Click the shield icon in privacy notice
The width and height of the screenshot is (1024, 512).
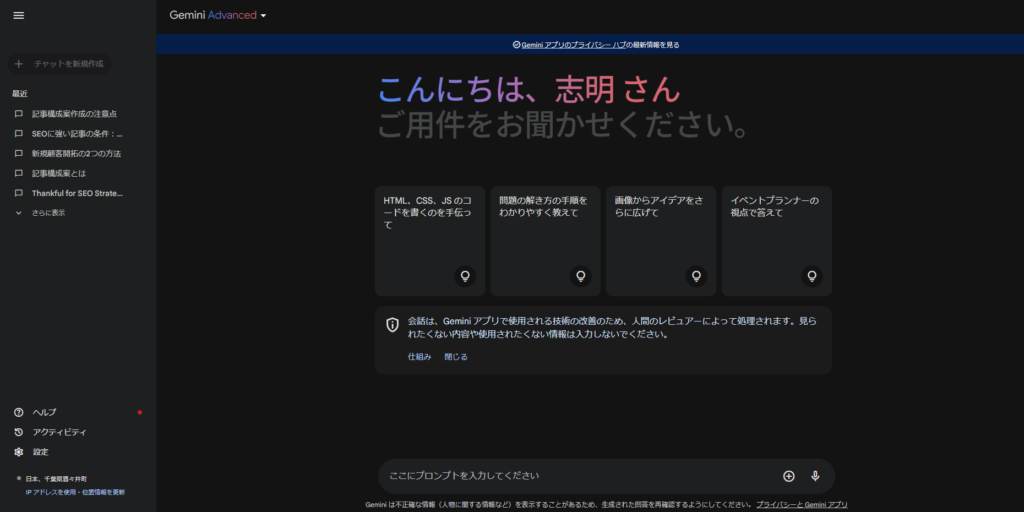[x=392, y=325]
